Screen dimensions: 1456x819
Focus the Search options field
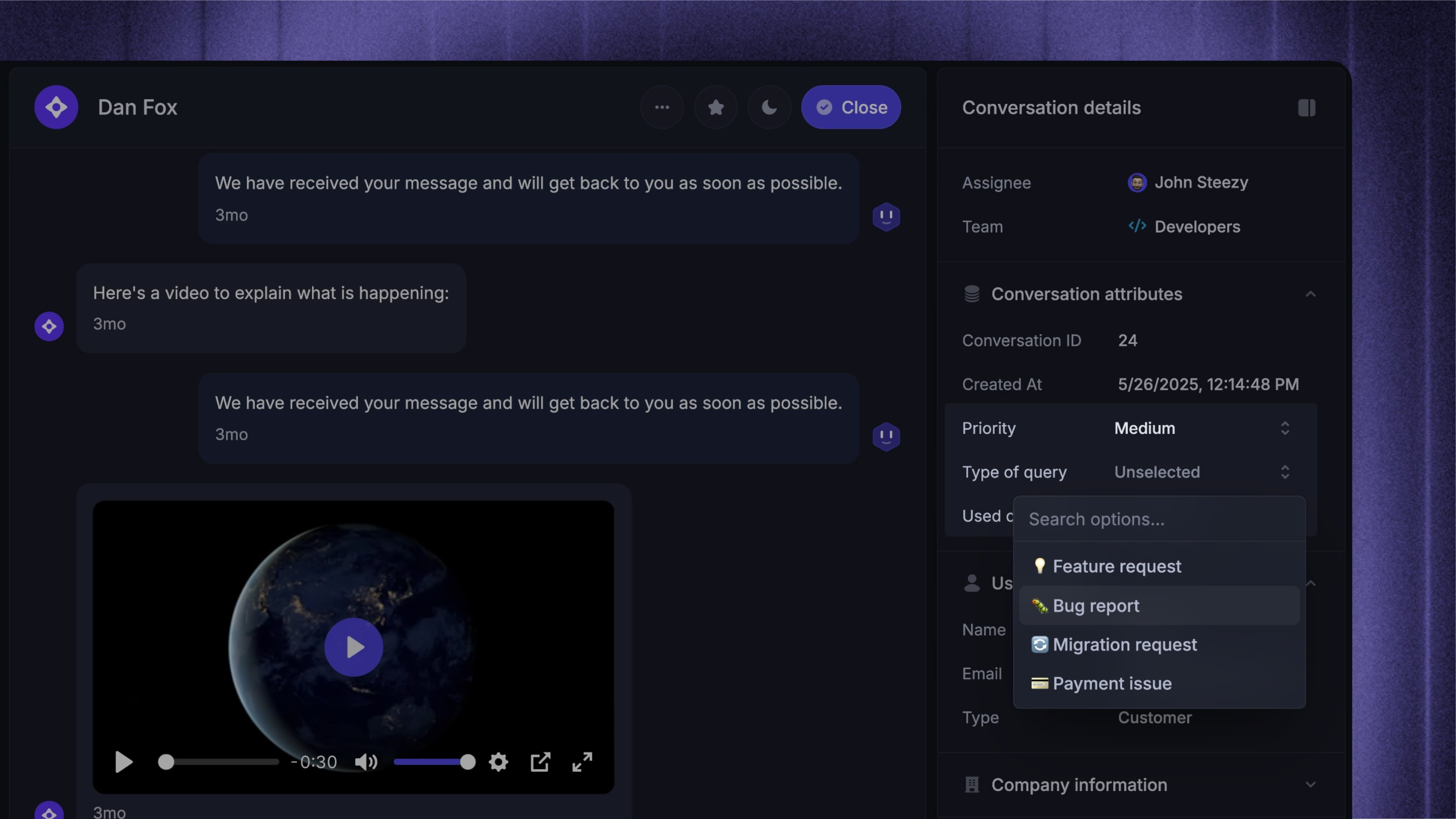1159,519
